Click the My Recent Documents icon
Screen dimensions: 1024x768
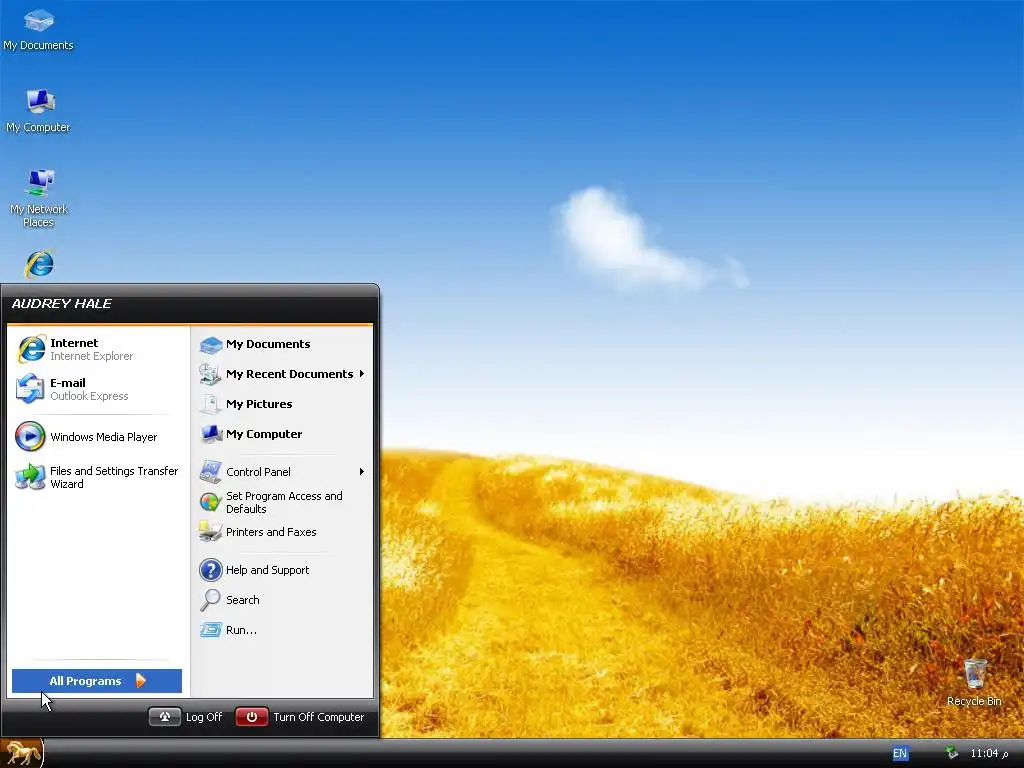210,374
